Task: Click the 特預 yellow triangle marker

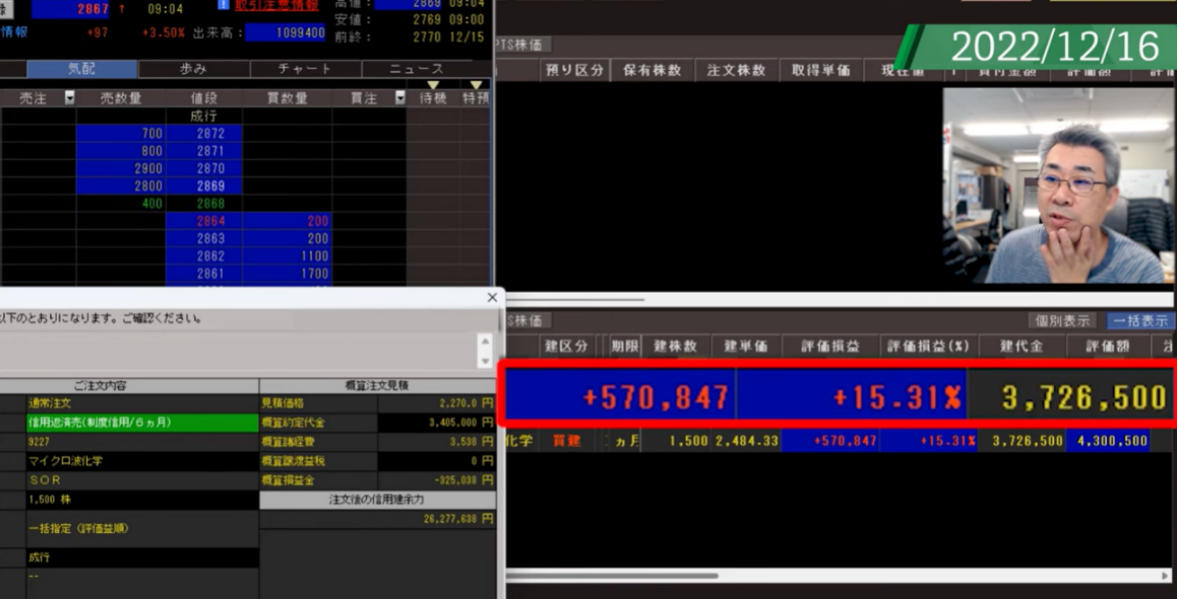Action: click(476, 85)
